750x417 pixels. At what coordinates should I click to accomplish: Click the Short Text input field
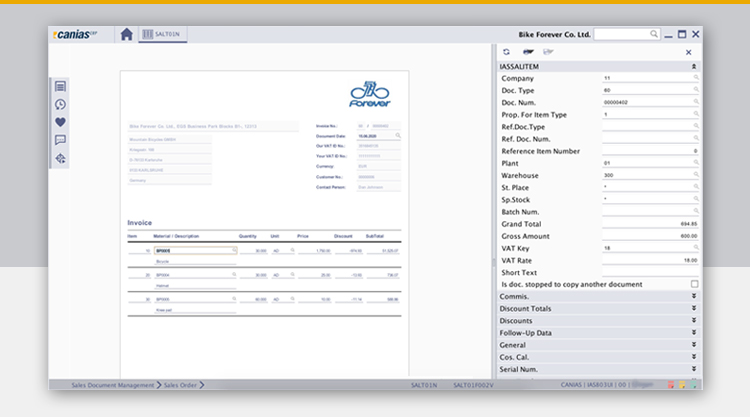coord(650,272)
